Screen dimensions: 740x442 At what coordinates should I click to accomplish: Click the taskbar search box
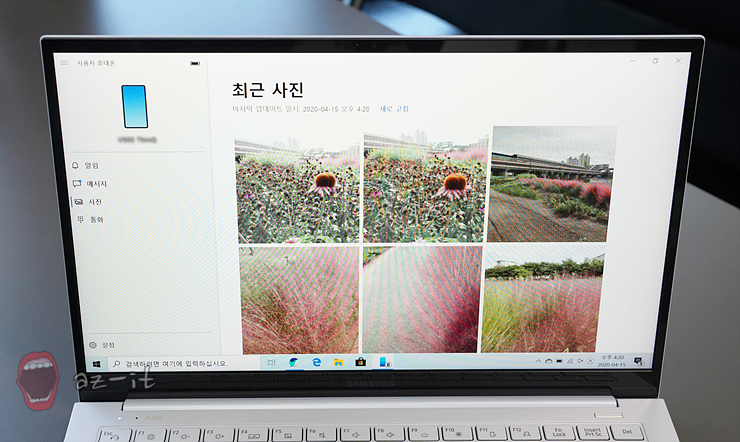pos(184,364)
